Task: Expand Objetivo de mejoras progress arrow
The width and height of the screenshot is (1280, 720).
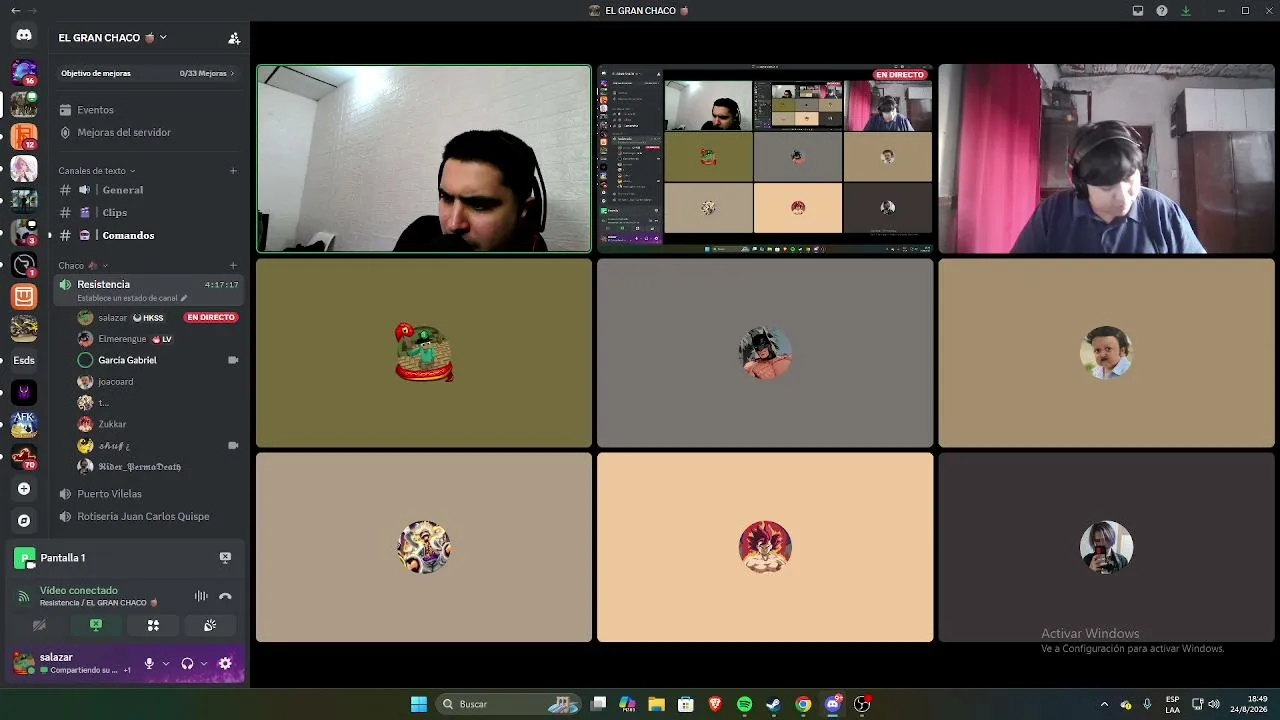Action: click(x=232, y=73)
